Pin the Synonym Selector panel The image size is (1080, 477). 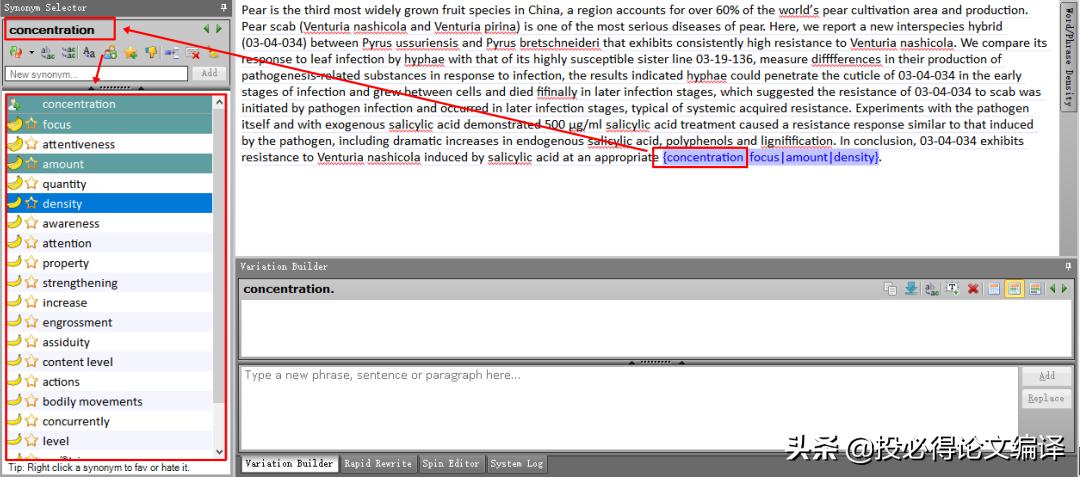[x=222, y=8]
